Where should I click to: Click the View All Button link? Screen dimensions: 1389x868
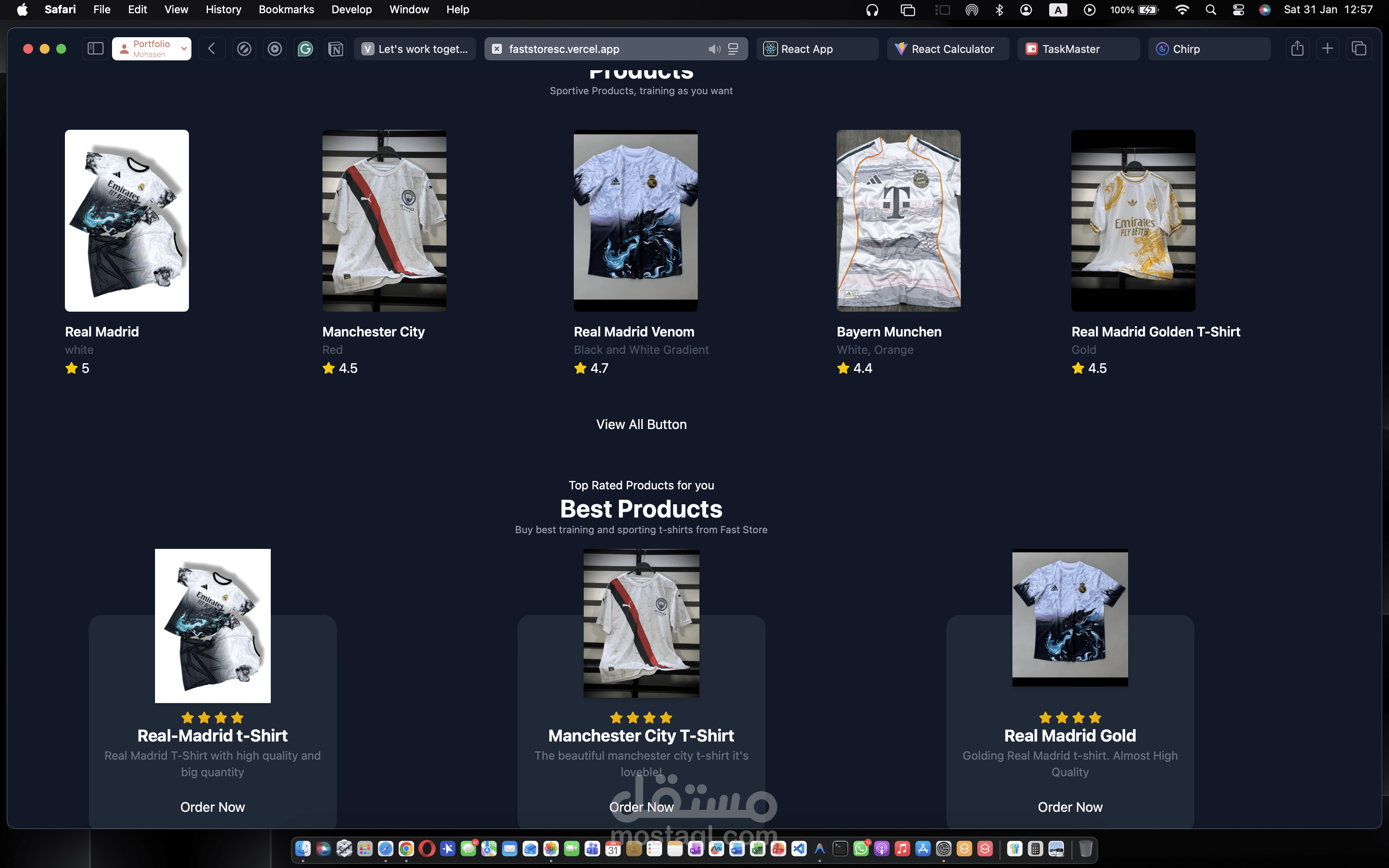[641, 424]
